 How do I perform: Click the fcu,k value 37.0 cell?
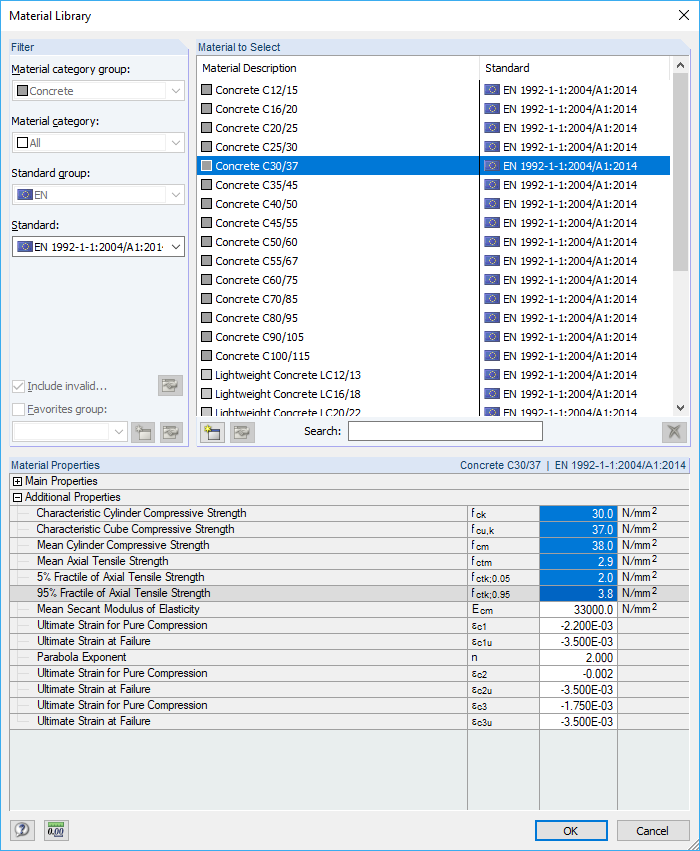pyautogui.click(x=578, y=529)
